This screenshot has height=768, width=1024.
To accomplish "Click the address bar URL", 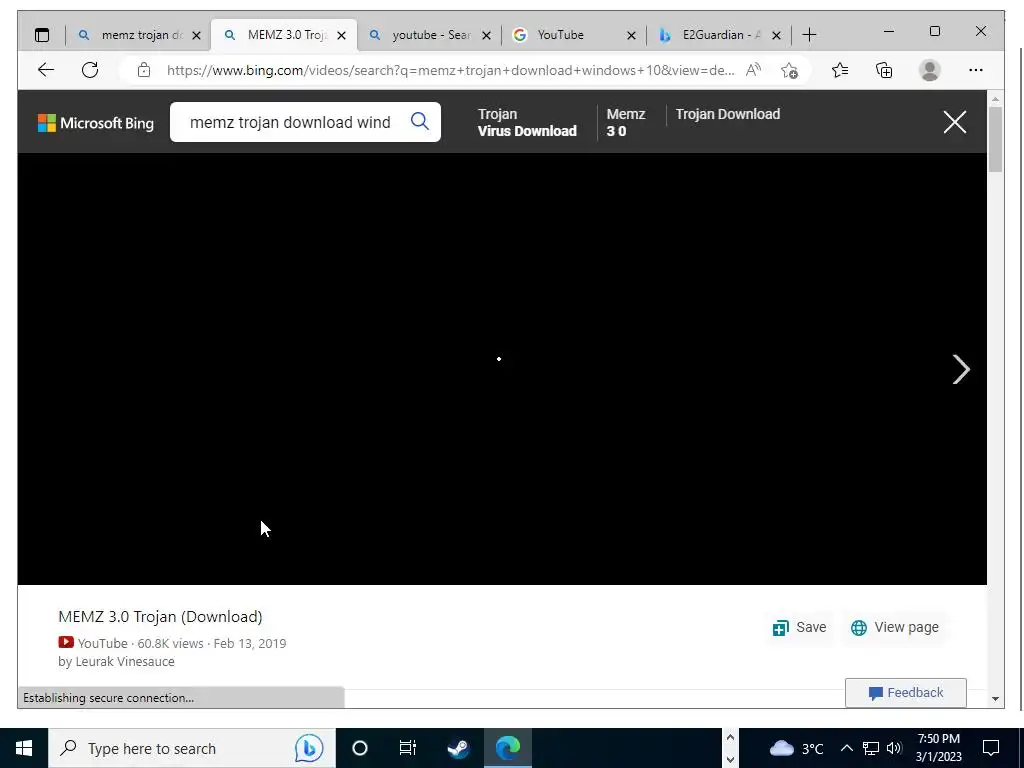I will (451, 70).
